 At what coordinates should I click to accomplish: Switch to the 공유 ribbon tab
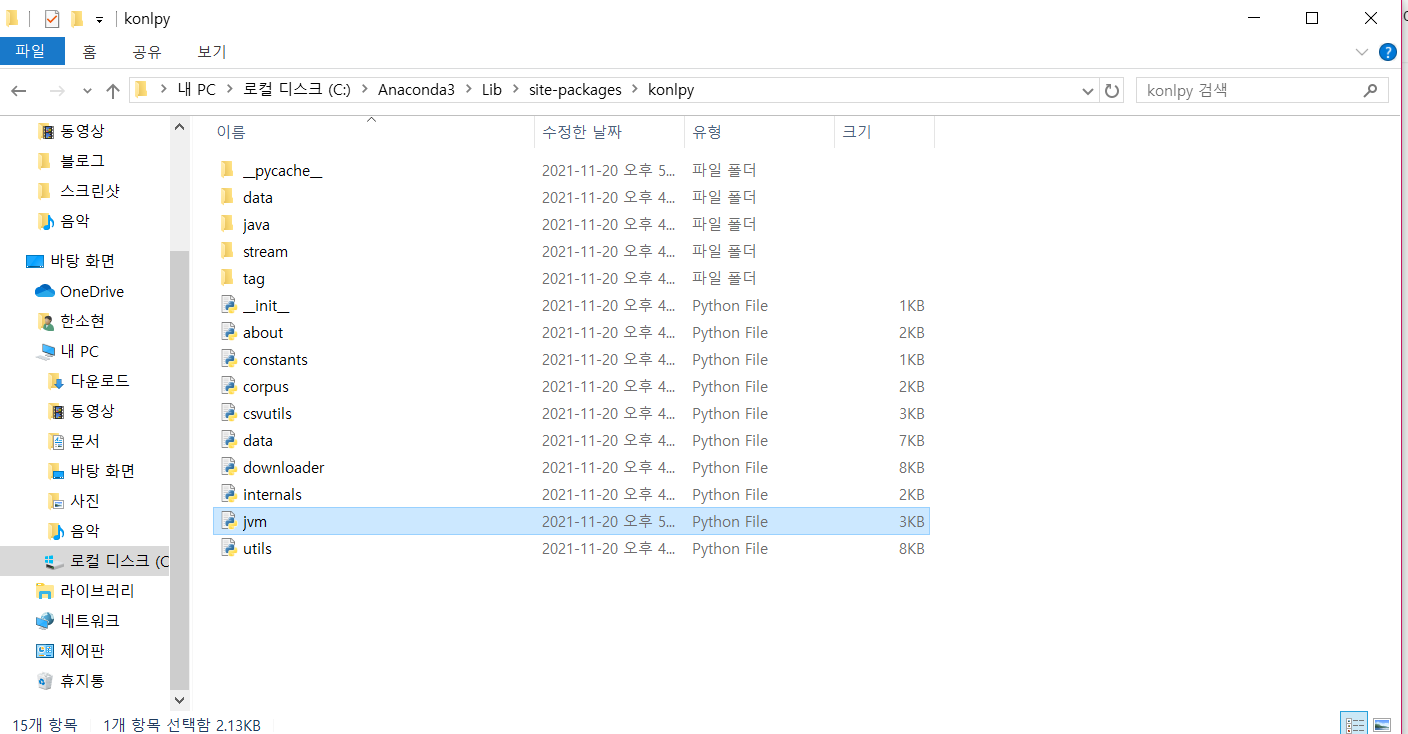[147, 52]
